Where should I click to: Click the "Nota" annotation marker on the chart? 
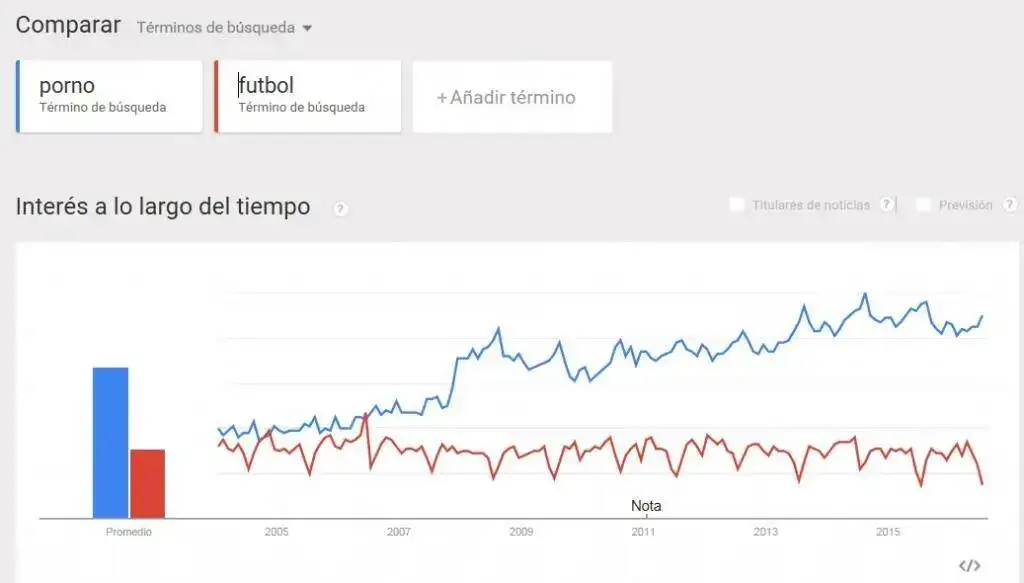[x=647, y=506]
